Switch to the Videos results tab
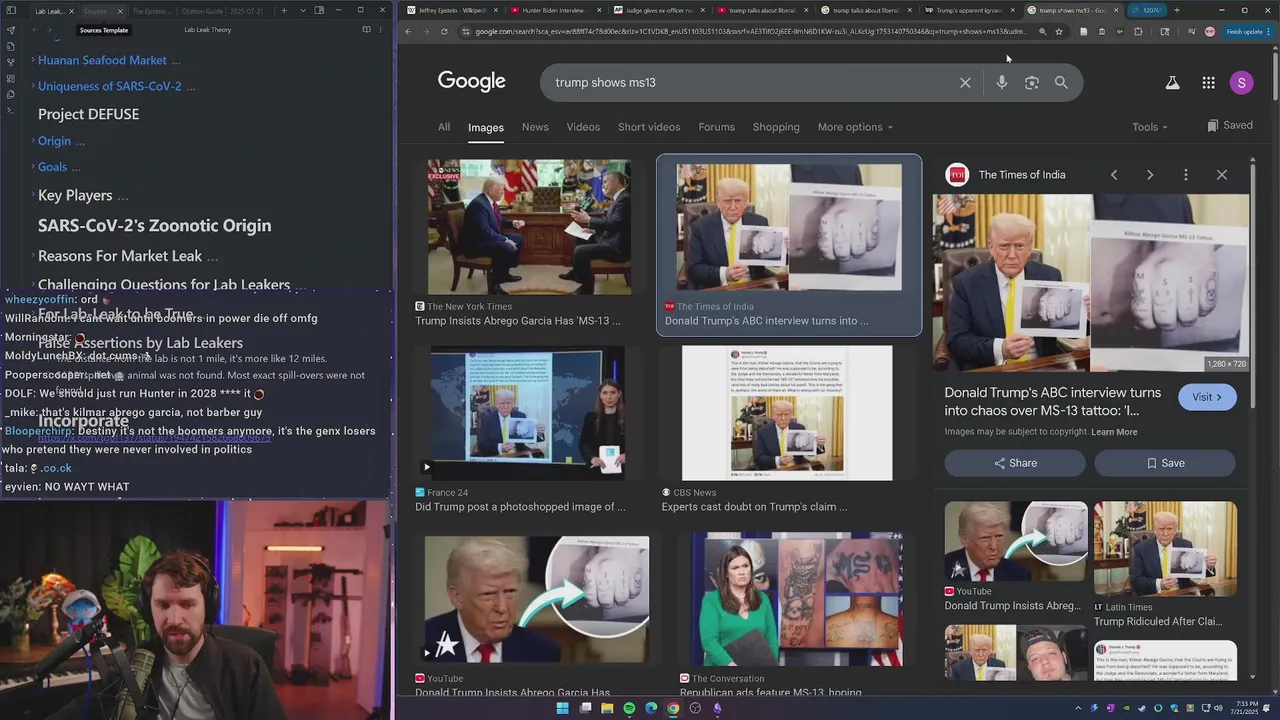This screenshot has height=720, width=1280. [x=583, y=127]
